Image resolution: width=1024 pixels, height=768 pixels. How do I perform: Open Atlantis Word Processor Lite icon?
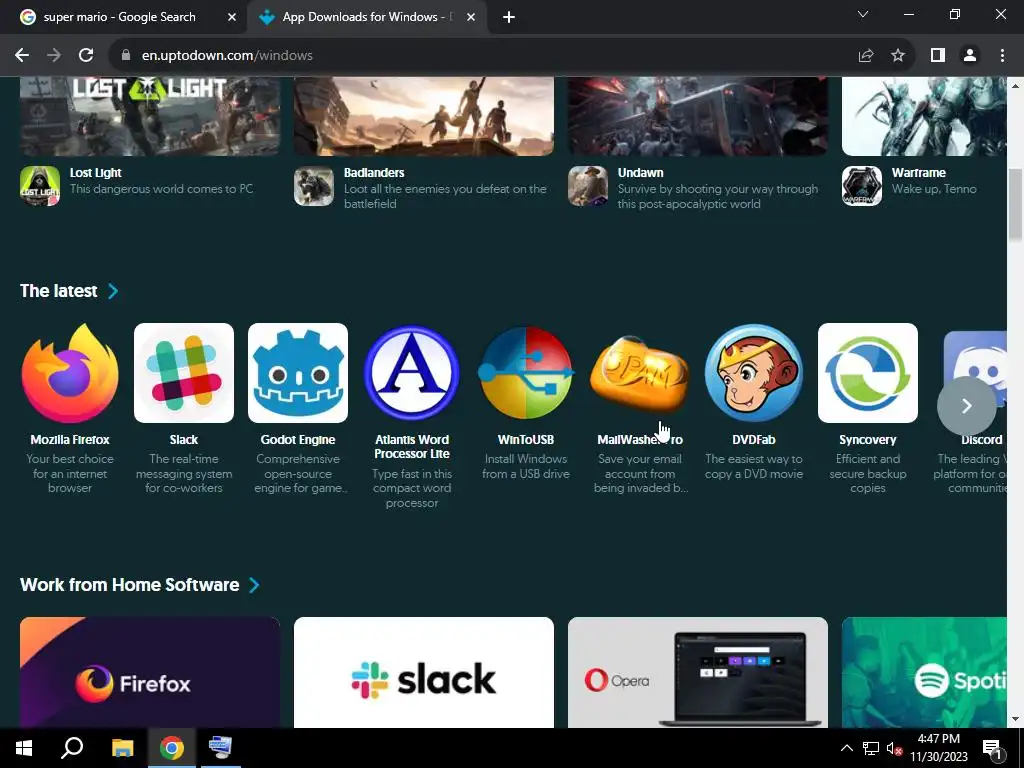[x=411, y=373]
